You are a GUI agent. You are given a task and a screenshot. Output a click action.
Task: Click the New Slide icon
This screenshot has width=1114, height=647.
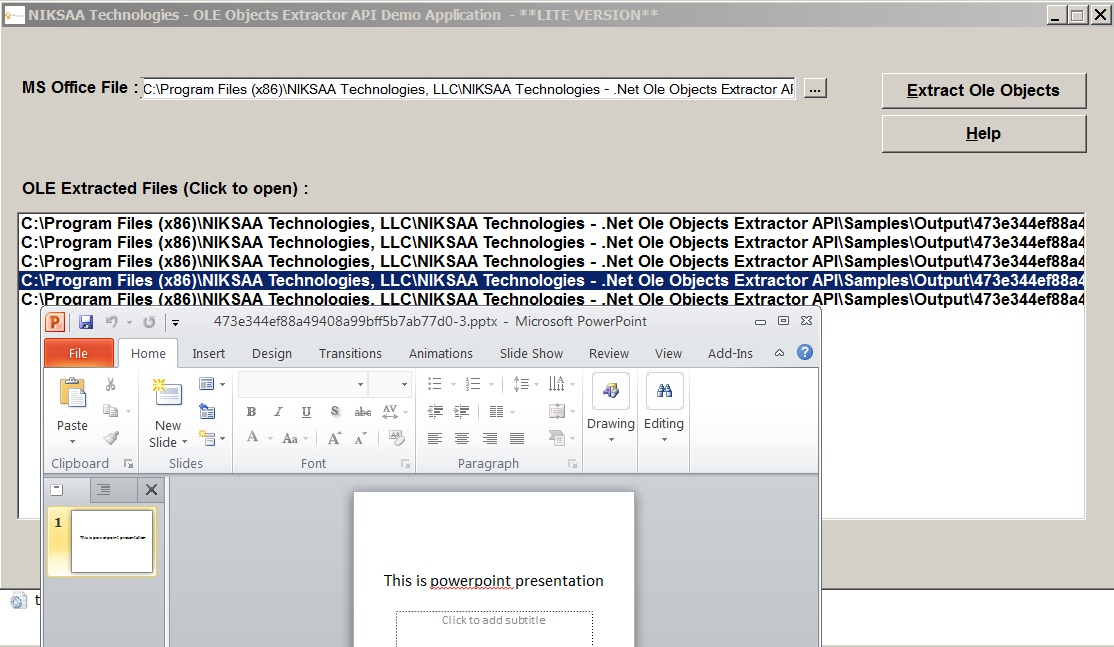click(x=168, y=392)
